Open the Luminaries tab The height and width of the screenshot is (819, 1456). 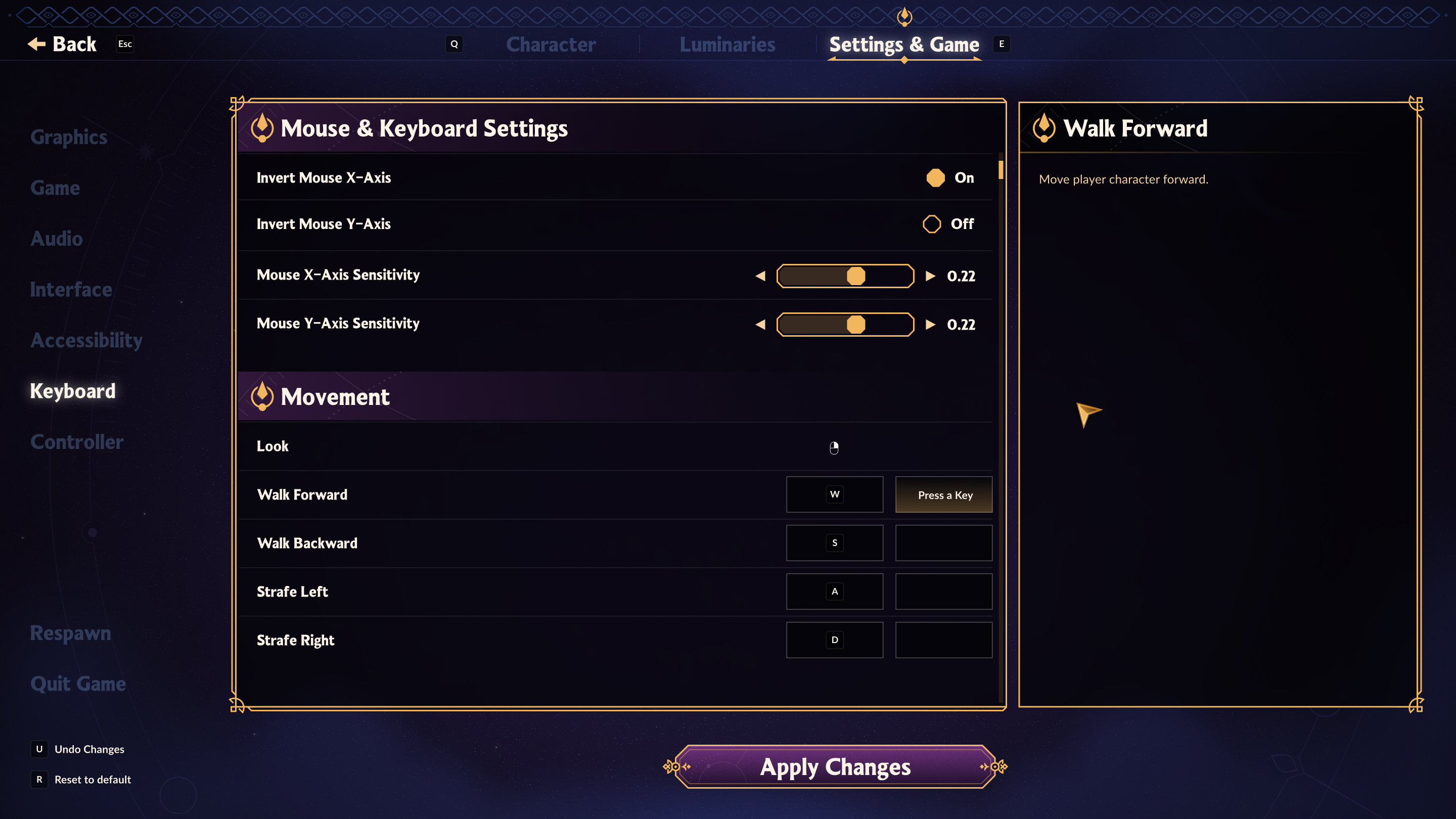pos(727,44)
